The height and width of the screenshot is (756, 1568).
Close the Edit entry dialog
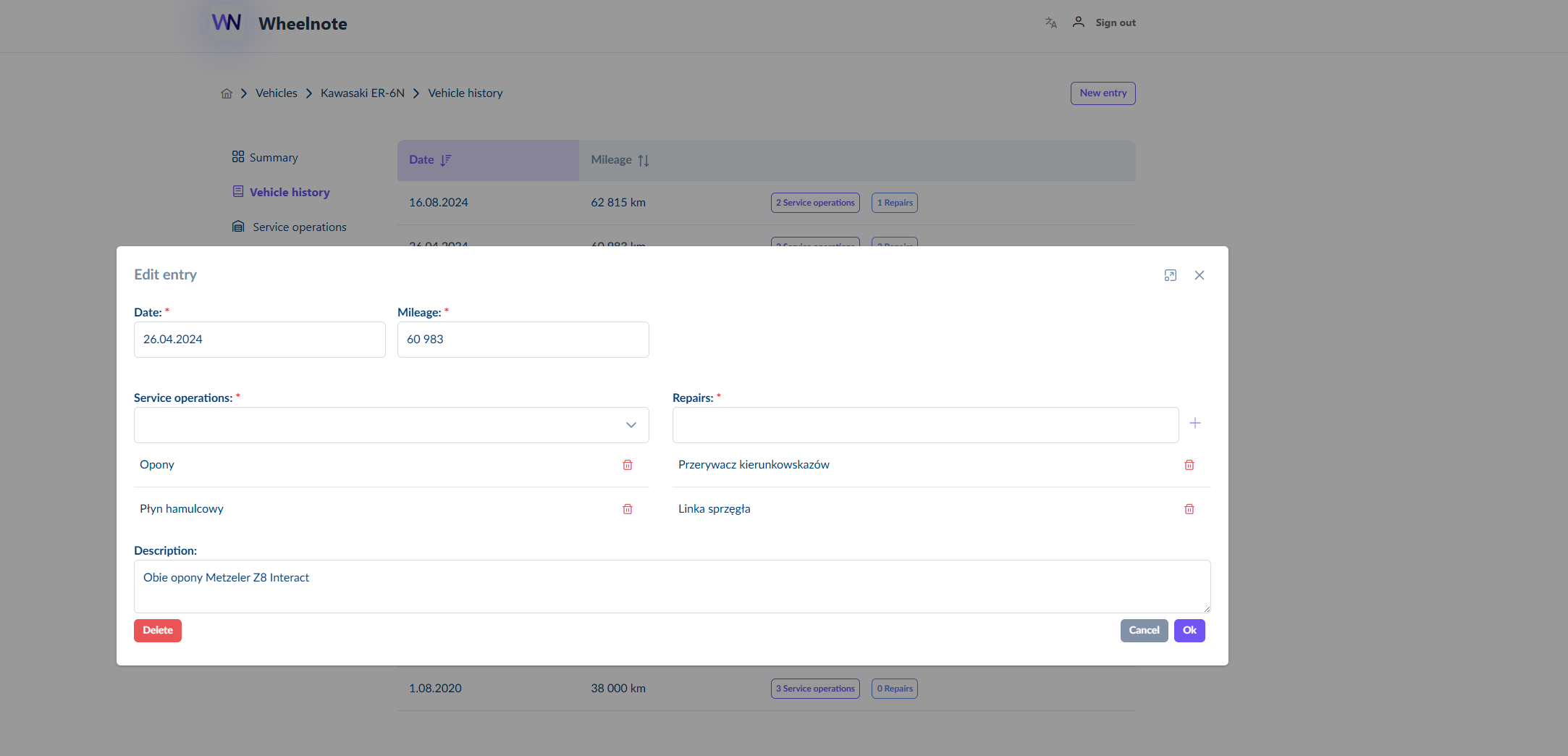tap(1200, 275)
